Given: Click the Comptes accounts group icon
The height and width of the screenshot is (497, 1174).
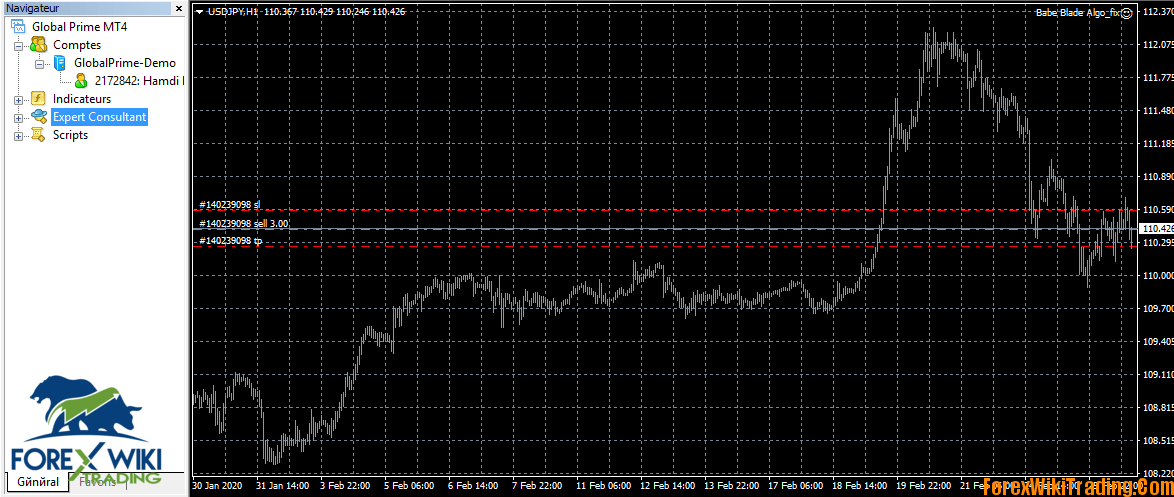Looking at the screenshot, I should click(39, 45).
